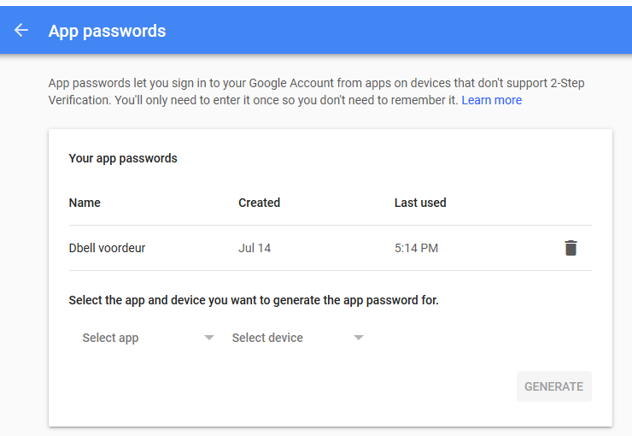Image resolution: width=632 pixels, height=436 pixels.
Task: Click the arrow beside Select app
Action: click(209, 338)
